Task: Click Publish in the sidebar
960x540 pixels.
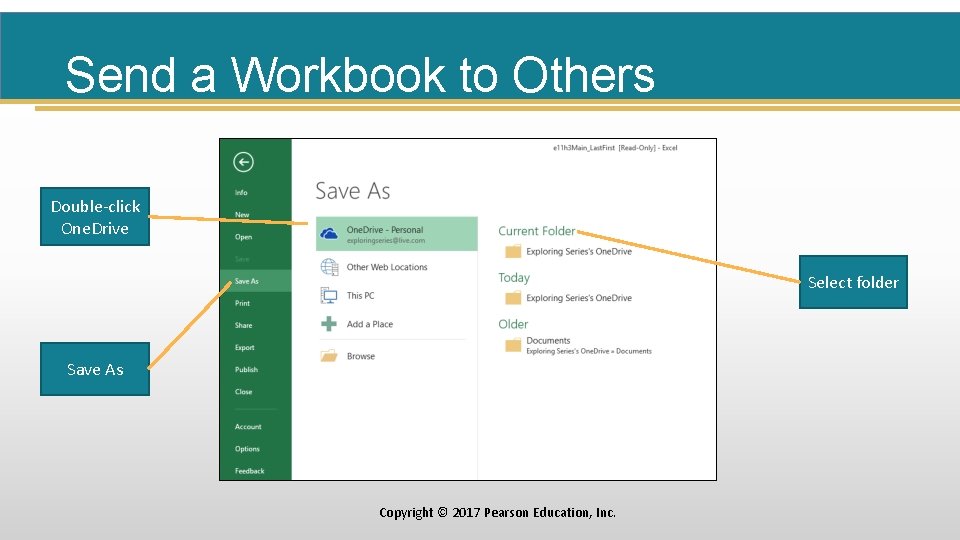Action: point(246,369)
